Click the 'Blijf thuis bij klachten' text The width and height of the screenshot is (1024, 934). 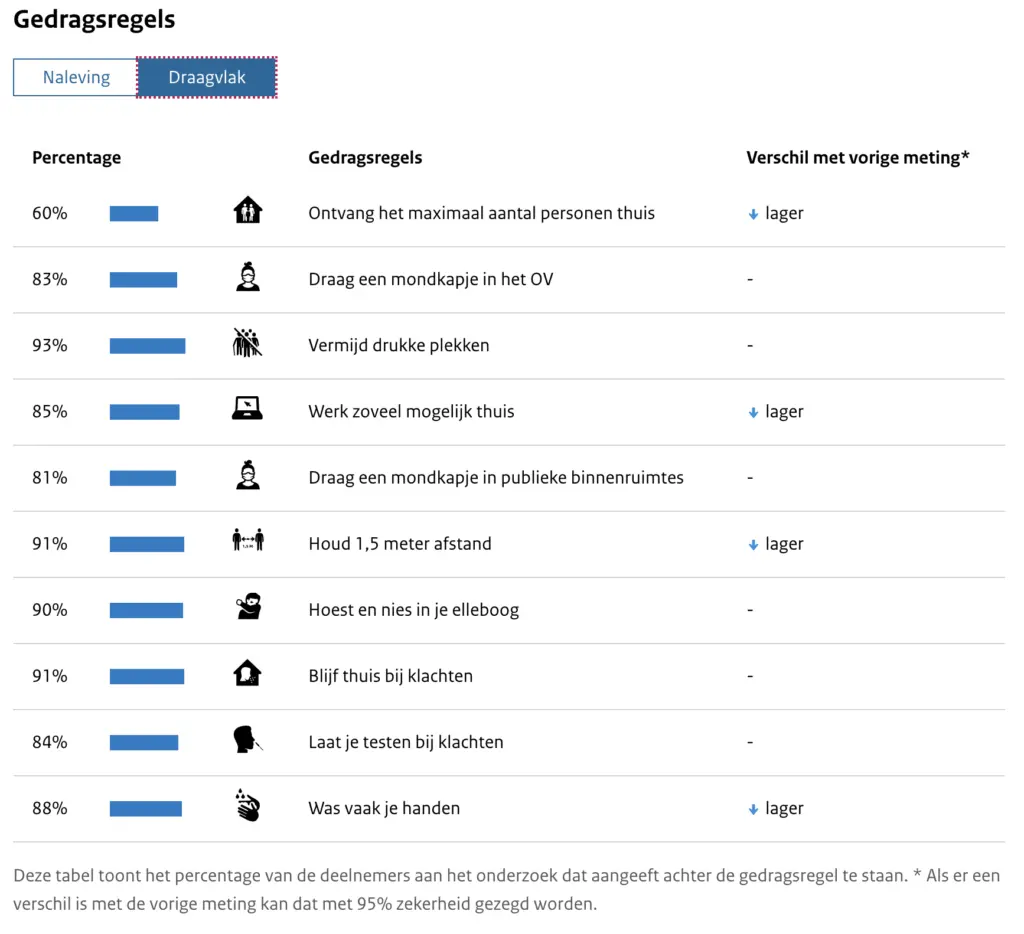[x=390, y=676]
